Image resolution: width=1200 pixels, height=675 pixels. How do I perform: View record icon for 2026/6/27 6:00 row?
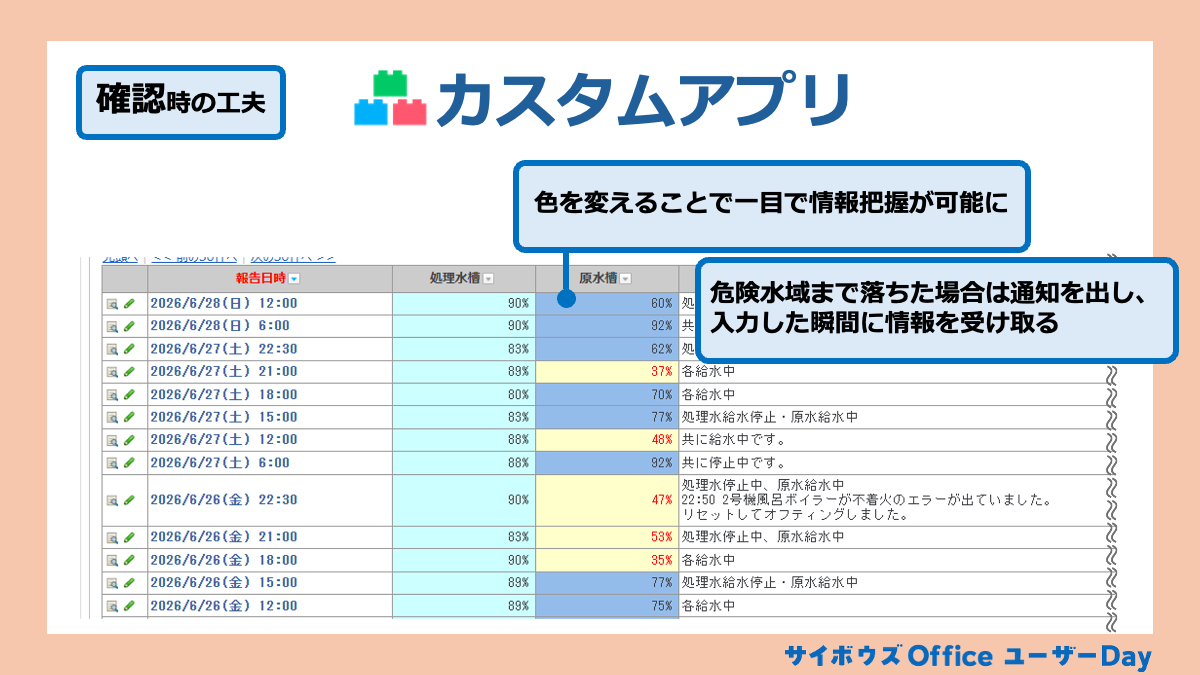[x=113, y=464]
